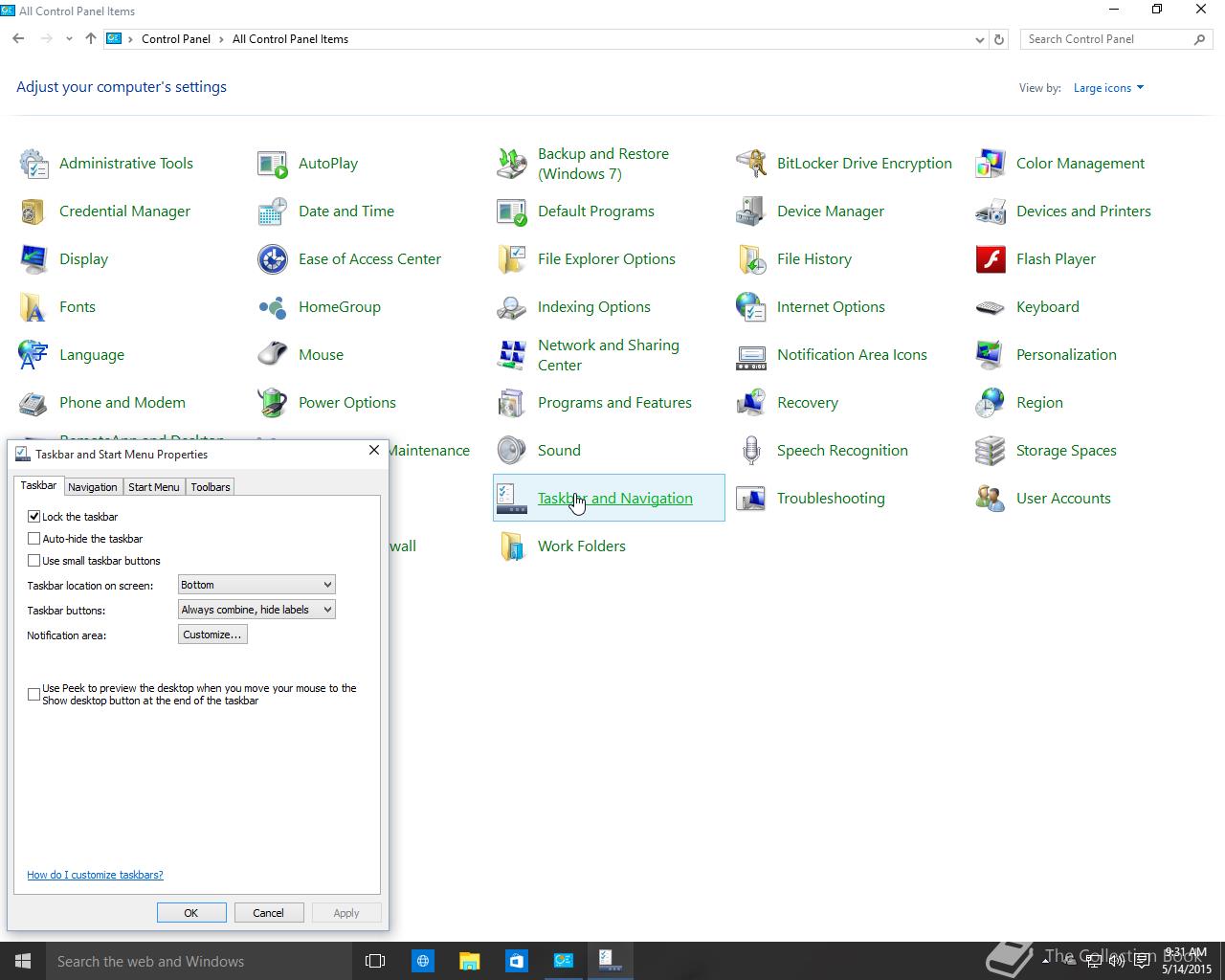The image size is (1225, 980).
Task: Open the Administrative Tools icon
Action: [x=33, y=164]
